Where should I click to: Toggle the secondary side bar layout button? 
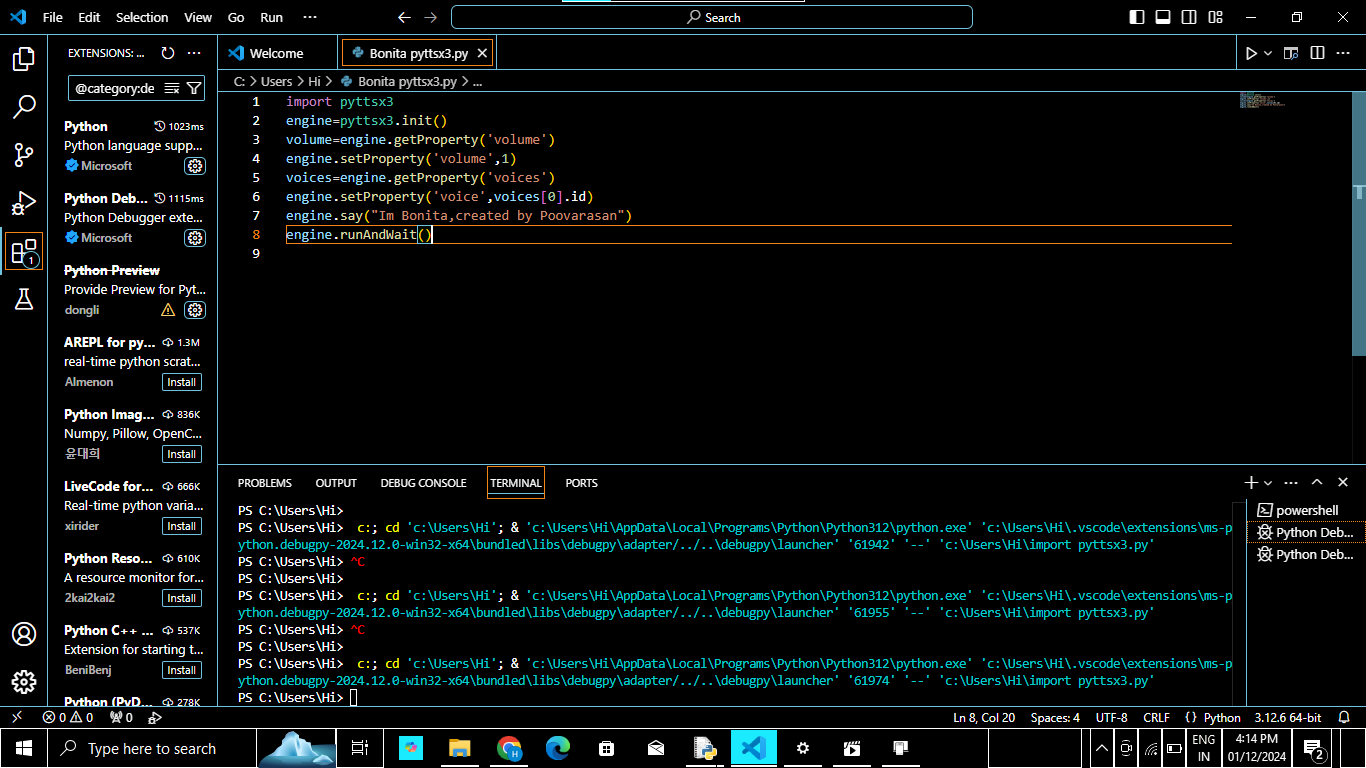coord(1189,17)
